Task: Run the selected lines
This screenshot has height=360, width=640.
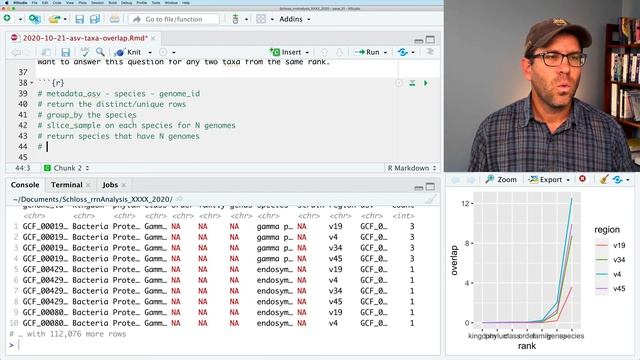Action: 367,52
